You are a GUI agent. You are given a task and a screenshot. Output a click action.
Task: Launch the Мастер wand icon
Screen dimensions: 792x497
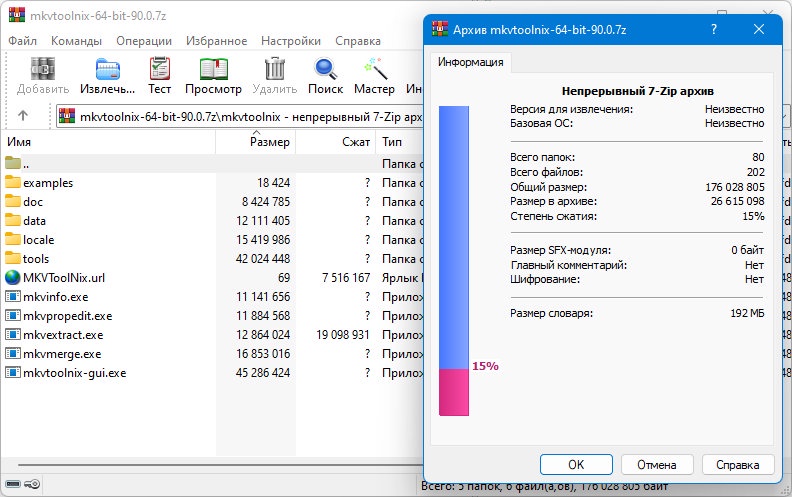(375, 69)
